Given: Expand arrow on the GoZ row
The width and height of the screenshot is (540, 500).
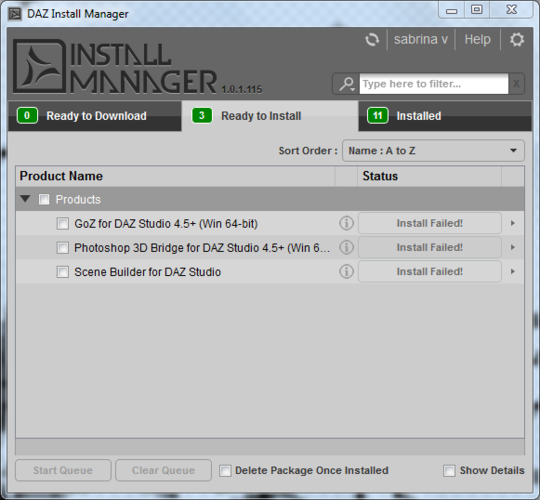Looking at the screenshot, I should click(x=513, y=223).
